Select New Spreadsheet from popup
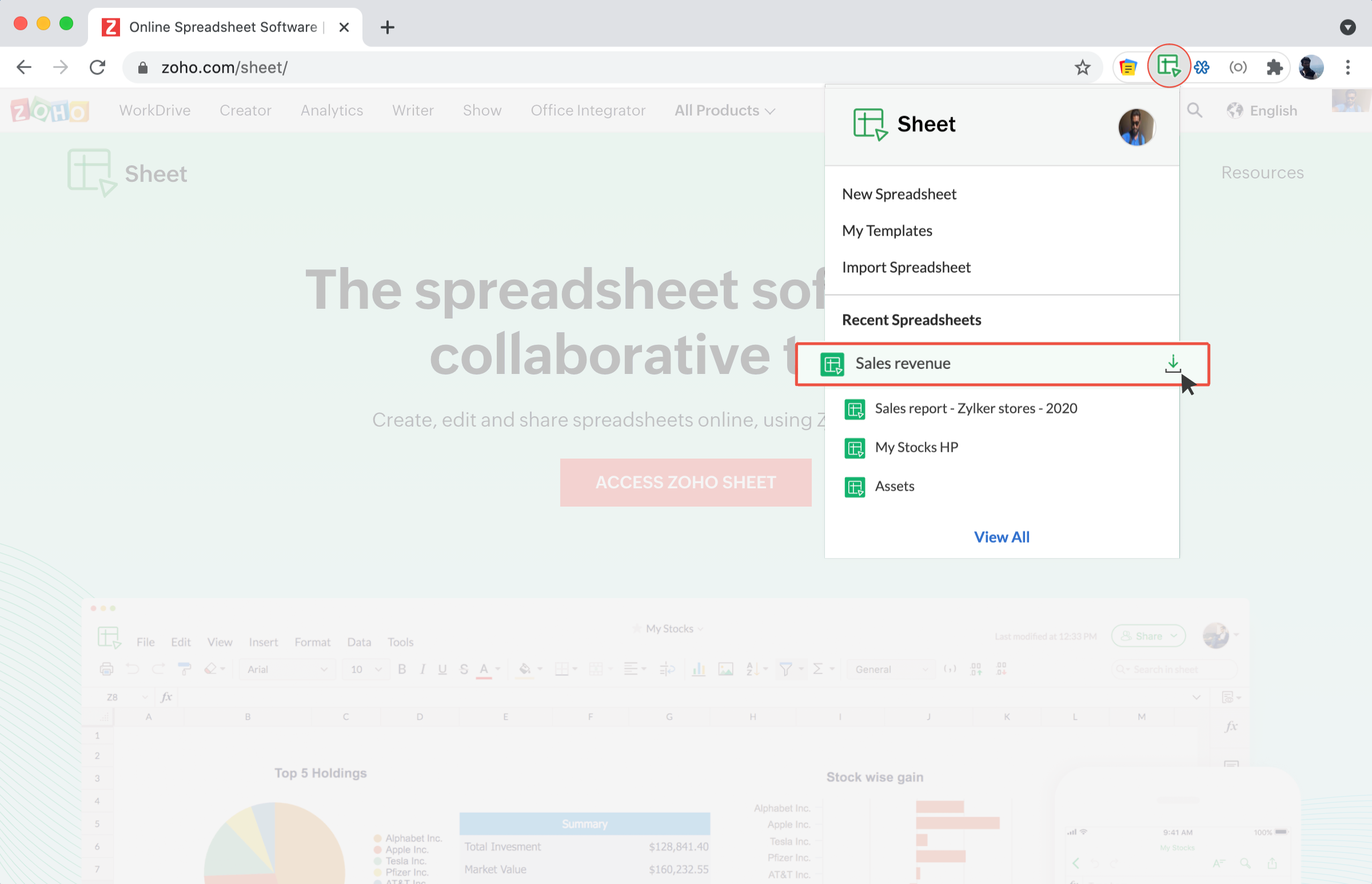Viewport: 1372px width, 884px height. point(899,194)
